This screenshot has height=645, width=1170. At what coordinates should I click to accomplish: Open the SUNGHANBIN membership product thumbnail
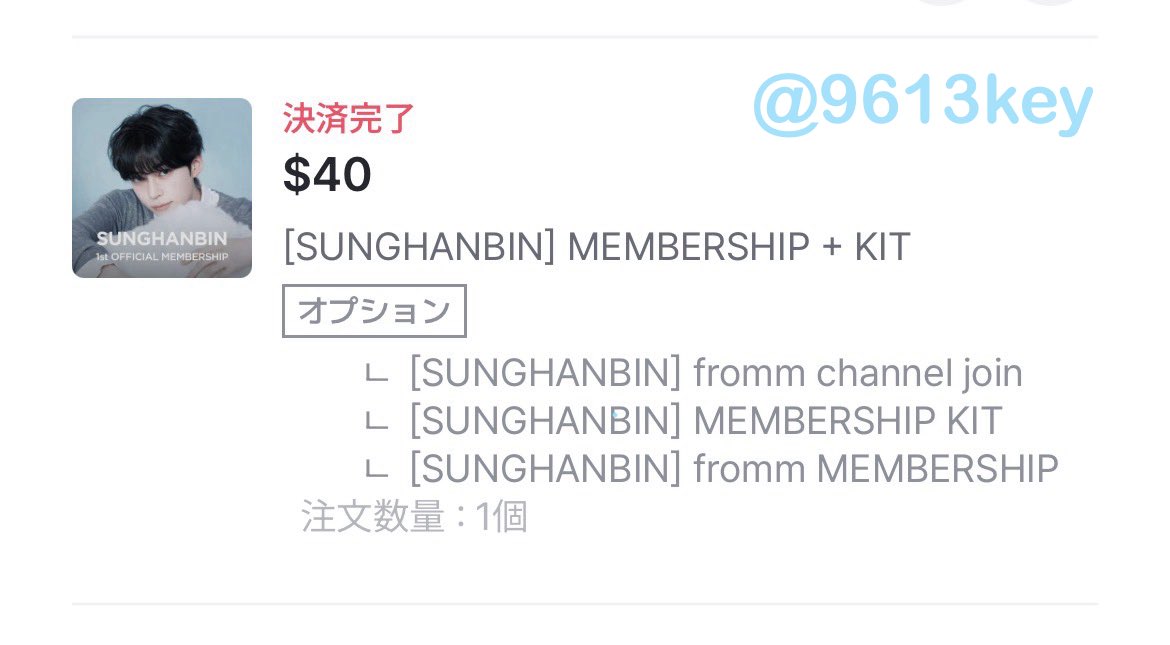click(x=162, y=188)
